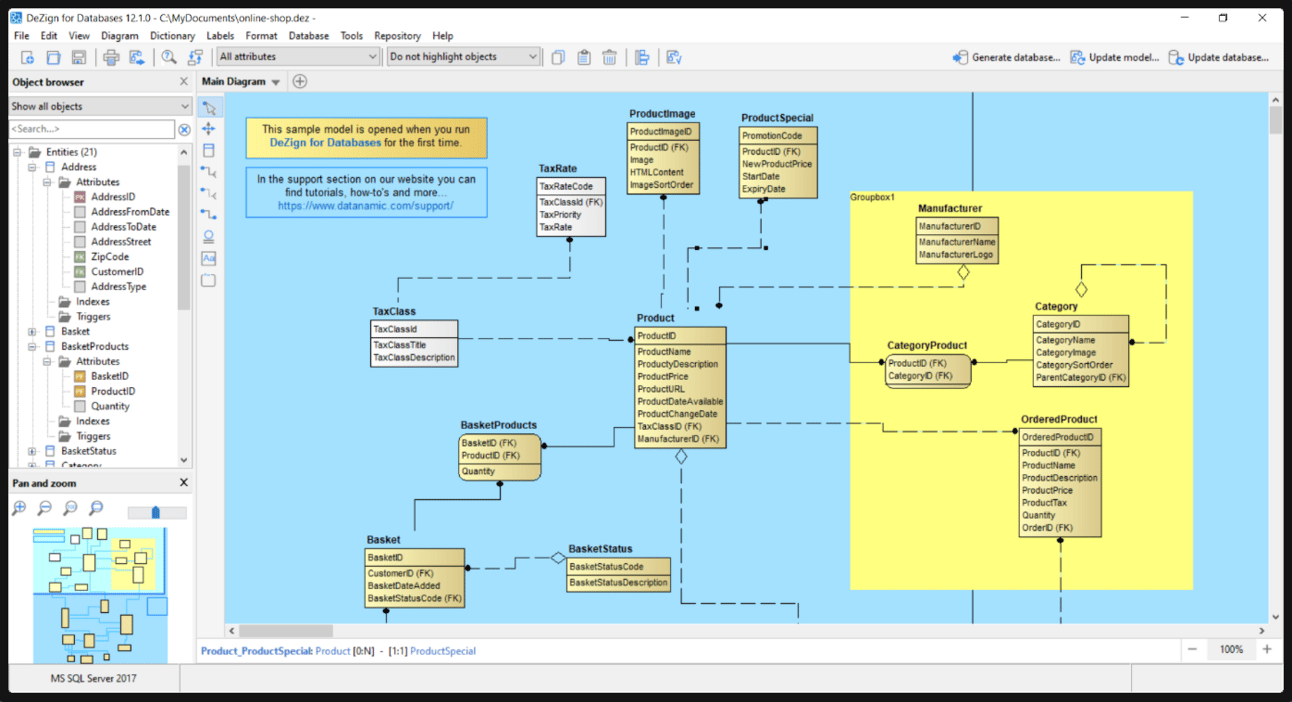
Task: Select the pointer selection tool
Action: tap(209, 108)
